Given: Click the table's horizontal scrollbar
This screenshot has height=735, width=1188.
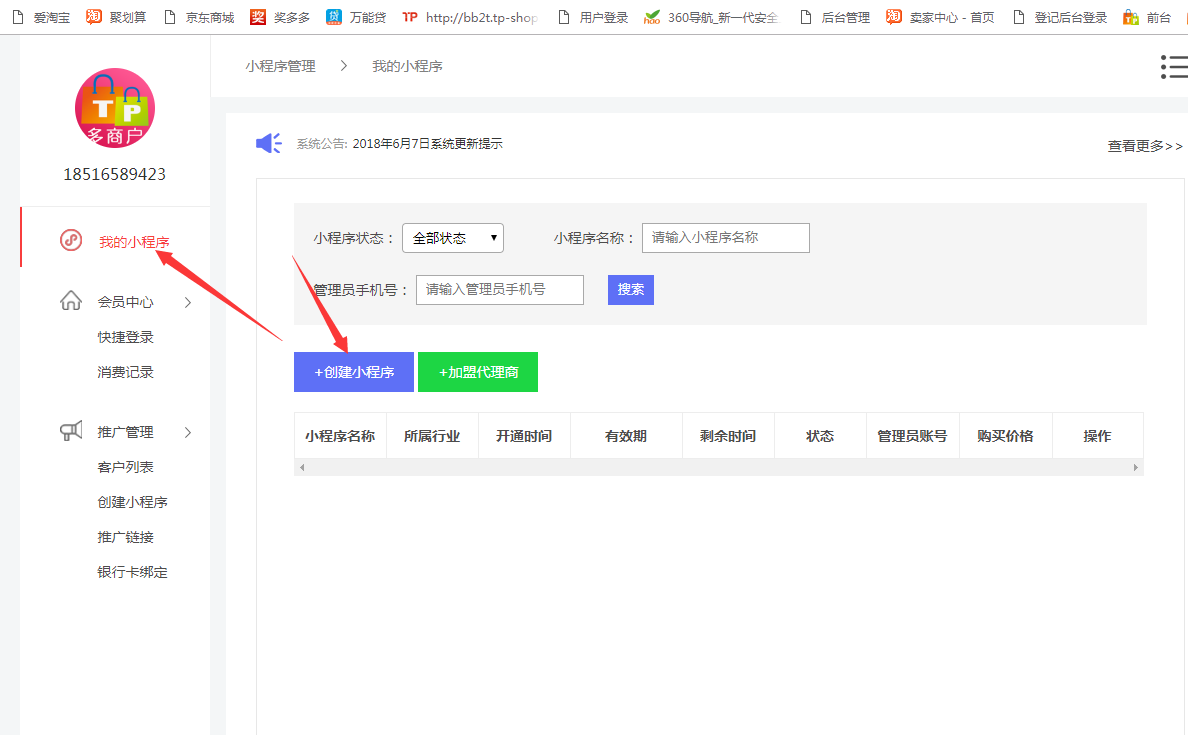Looking at the screenshot, I should tap(718, 467).
